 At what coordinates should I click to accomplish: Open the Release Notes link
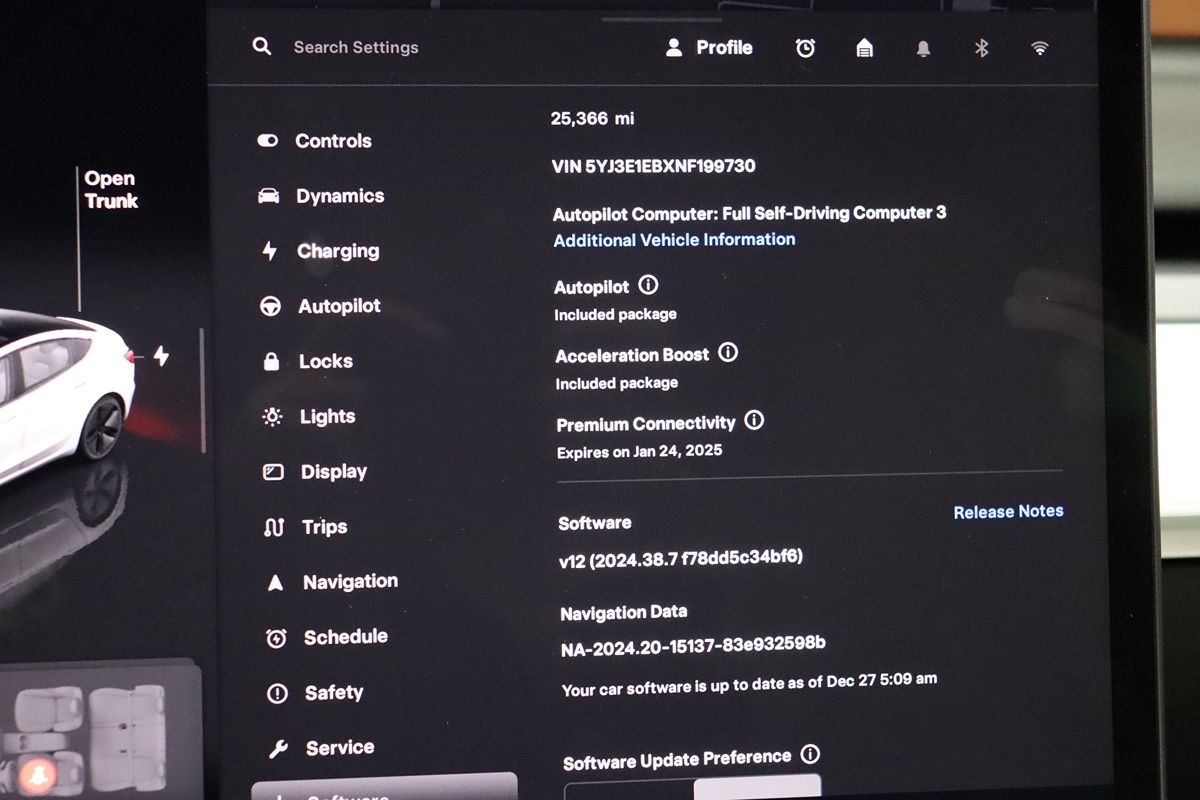1008,512
